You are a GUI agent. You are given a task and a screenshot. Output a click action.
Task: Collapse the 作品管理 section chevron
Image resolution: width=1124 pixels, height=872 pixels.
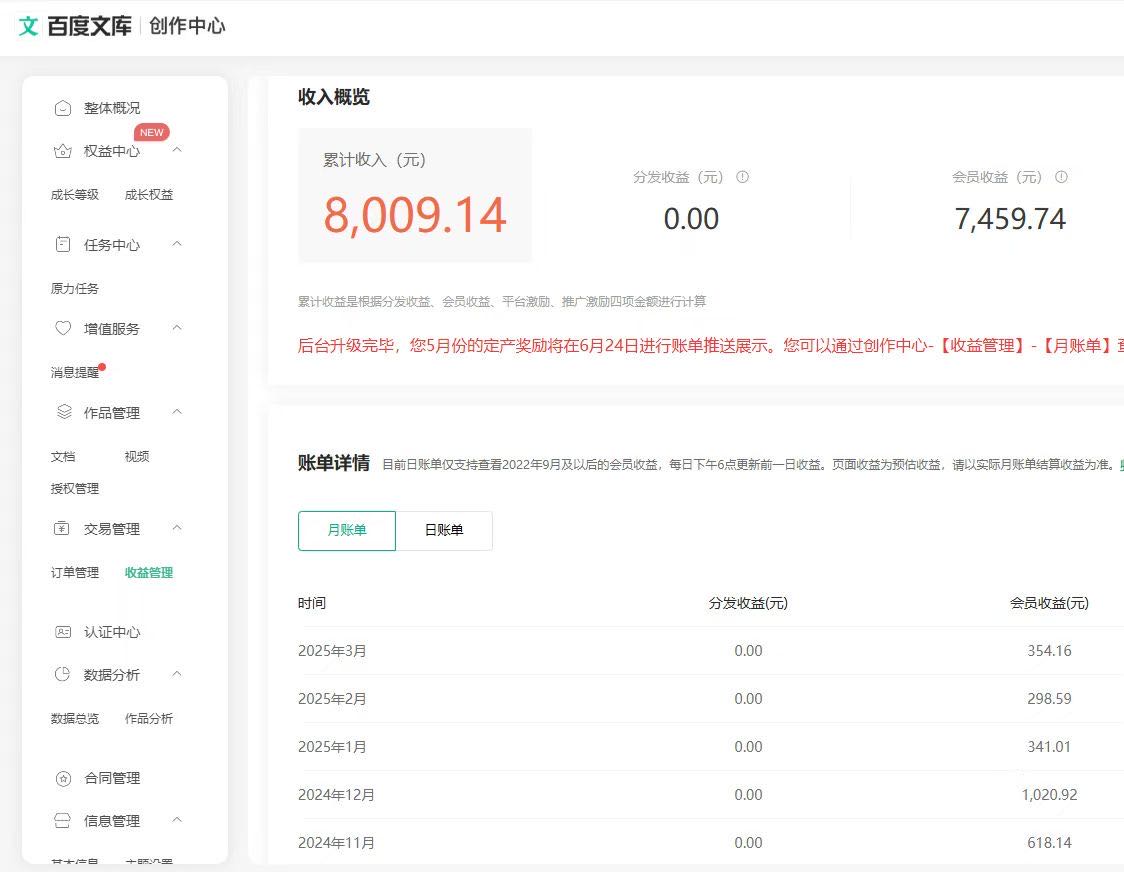[177, 412]
